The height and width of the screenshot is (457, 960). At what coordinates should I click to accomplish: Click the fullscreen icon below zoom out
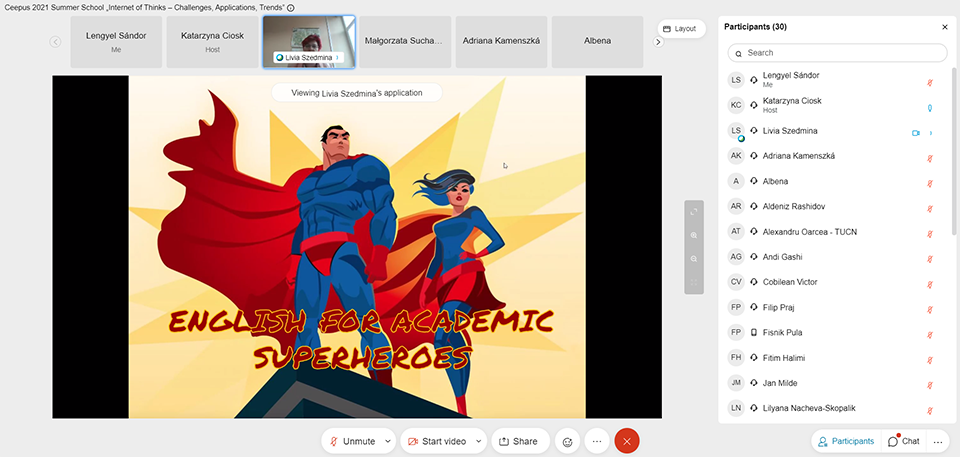(694, 282)
